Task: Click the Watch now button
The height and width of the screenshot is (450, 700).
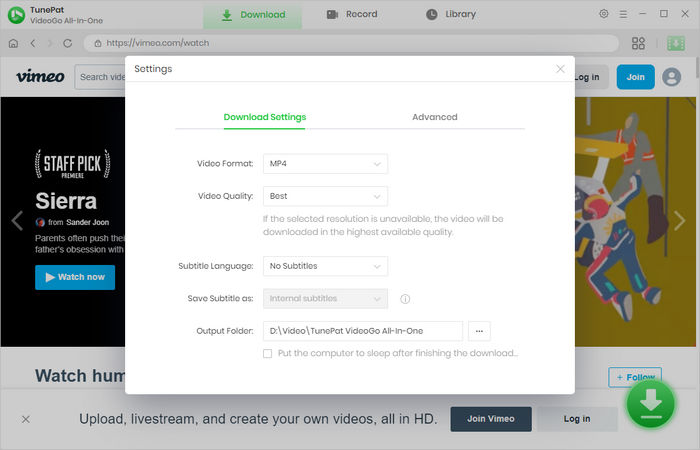Action: pyautogui.click(x=75, y=277)
